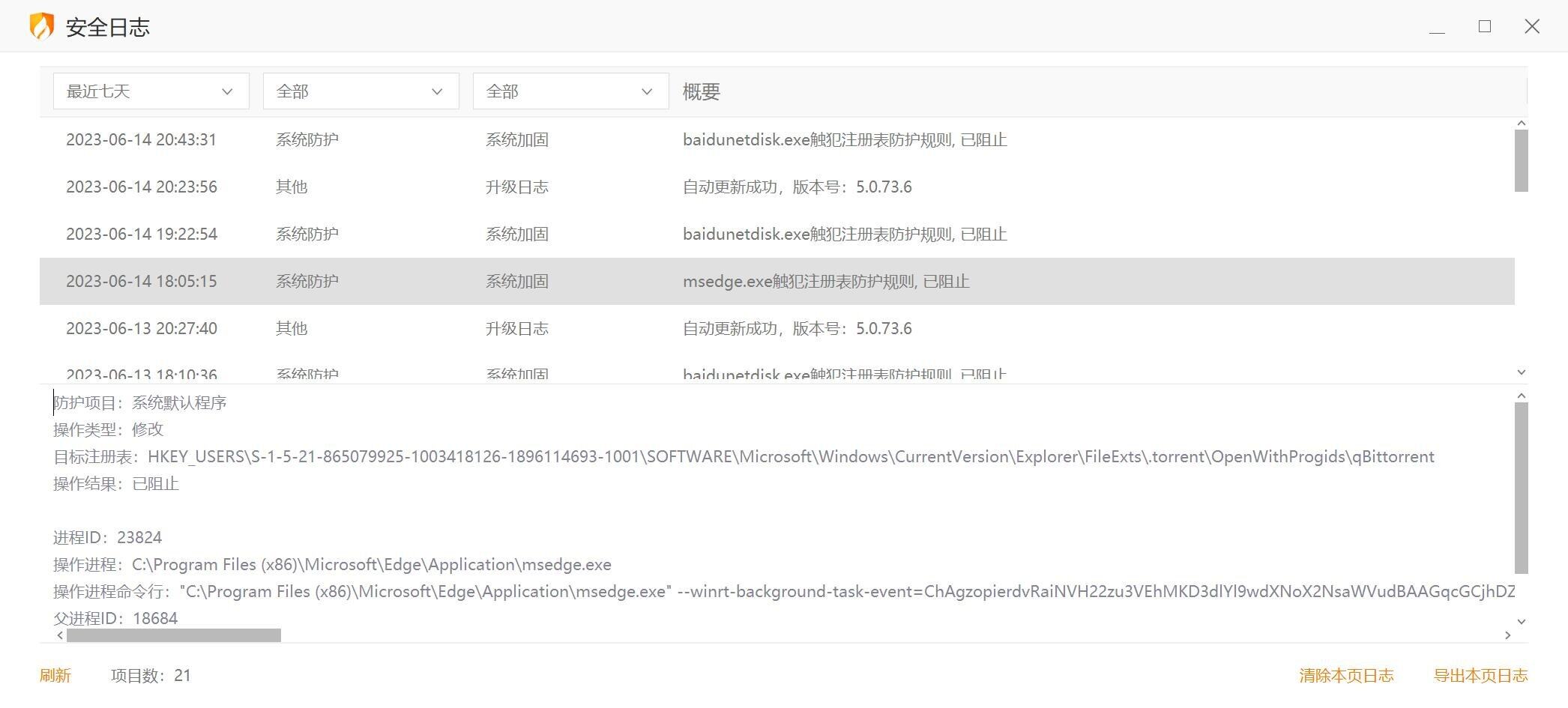Click 刷新 to refresh the log
The height and width of the screenshot is (708, 1568).
tap(55, 676)
